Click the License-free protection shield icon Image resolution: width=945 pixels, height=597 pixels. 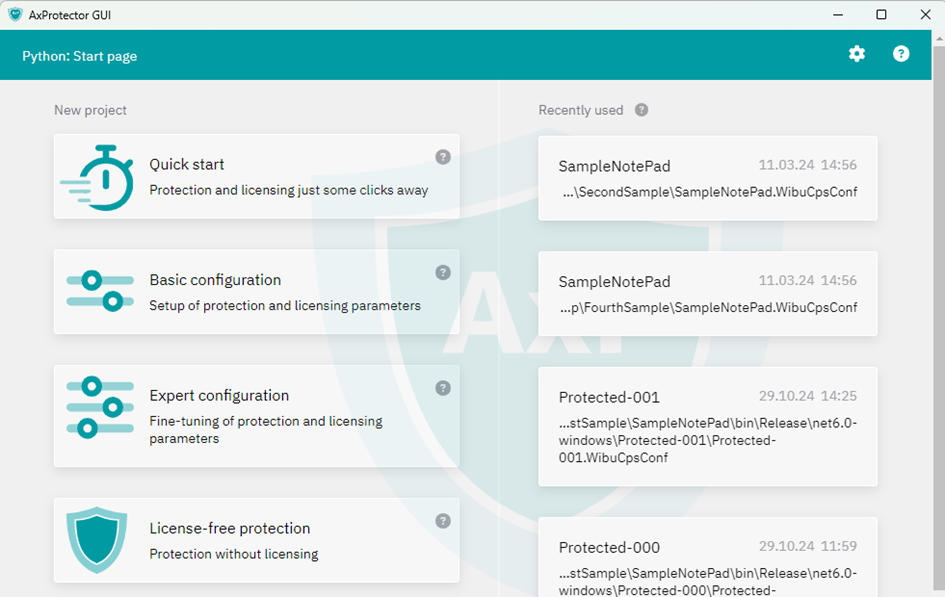(97, 540)
